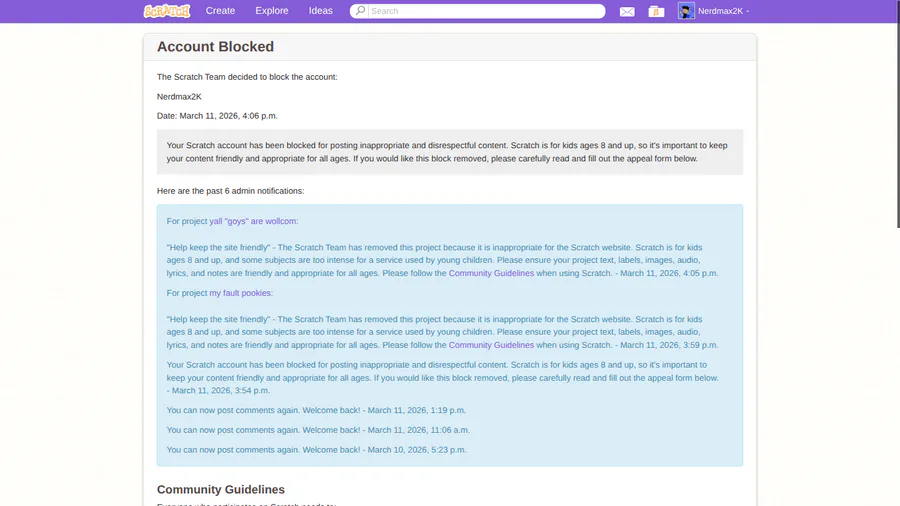Focus the Search input field
Screen dimensions: 900x506
(x=486, y=11)
